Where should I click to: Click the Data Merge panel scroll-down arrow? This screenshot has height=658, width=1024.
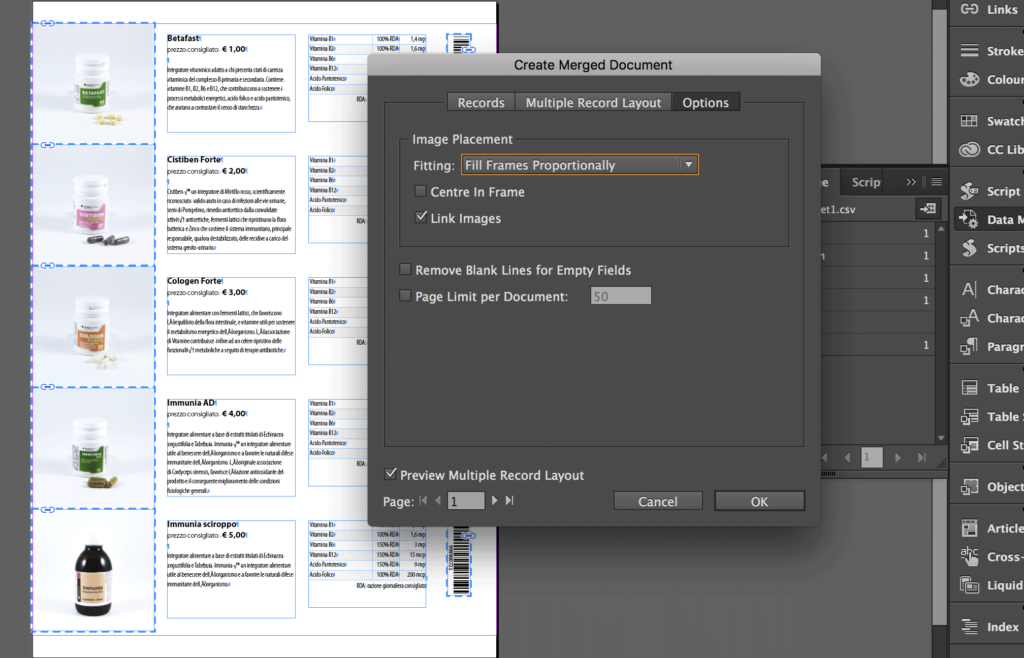pos(941,438)
